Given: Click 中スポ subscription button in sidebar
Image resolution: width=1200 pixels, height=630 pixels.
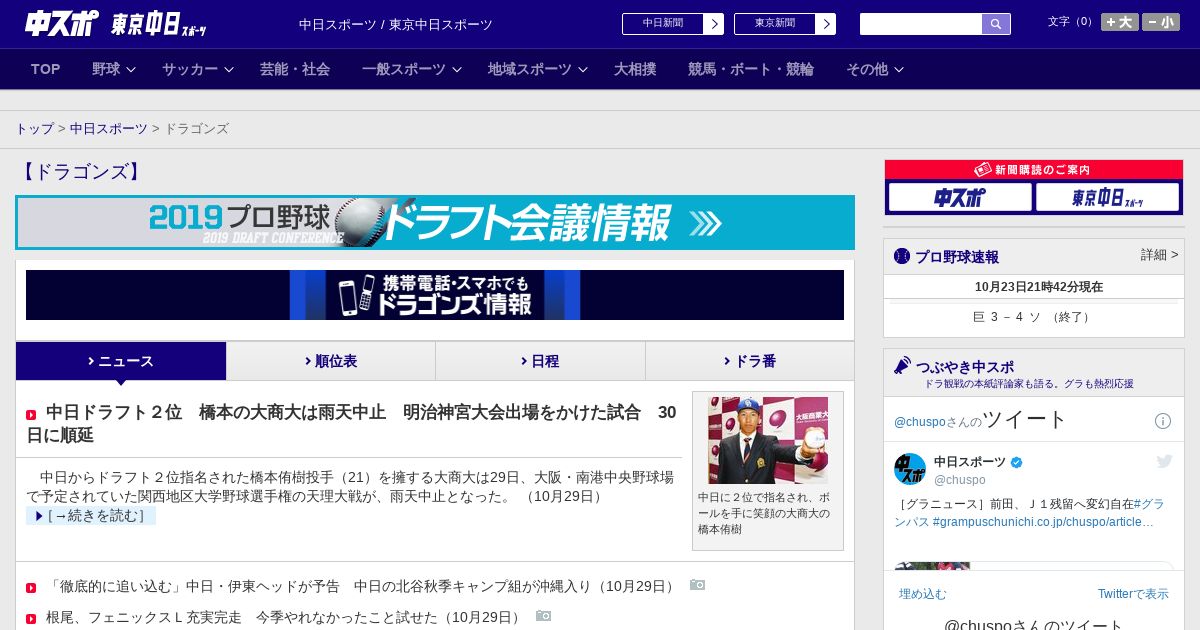Looking at the screenshot, I should click(x=960, y=197).
